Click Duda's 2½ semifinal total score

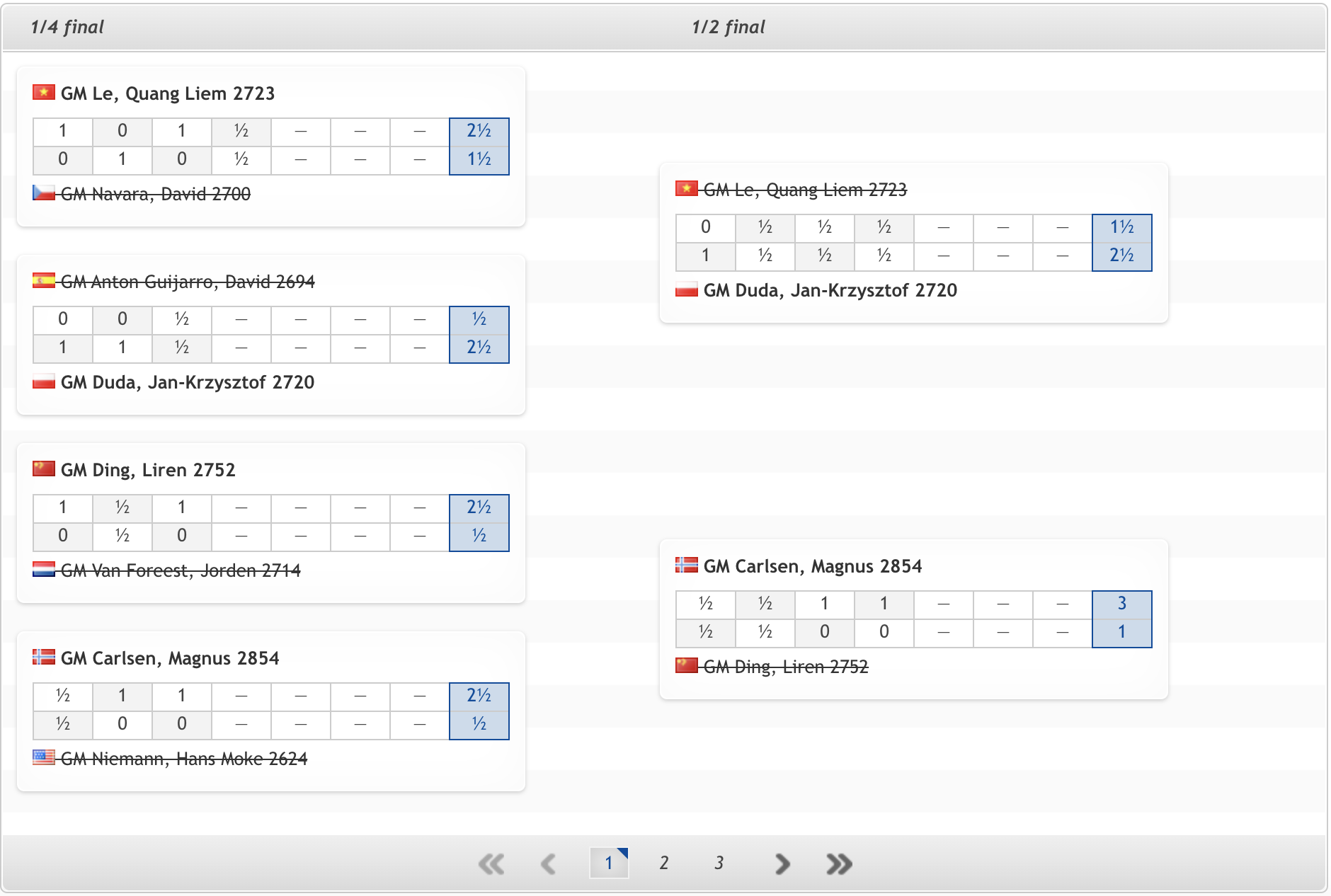pos(1122,256)
